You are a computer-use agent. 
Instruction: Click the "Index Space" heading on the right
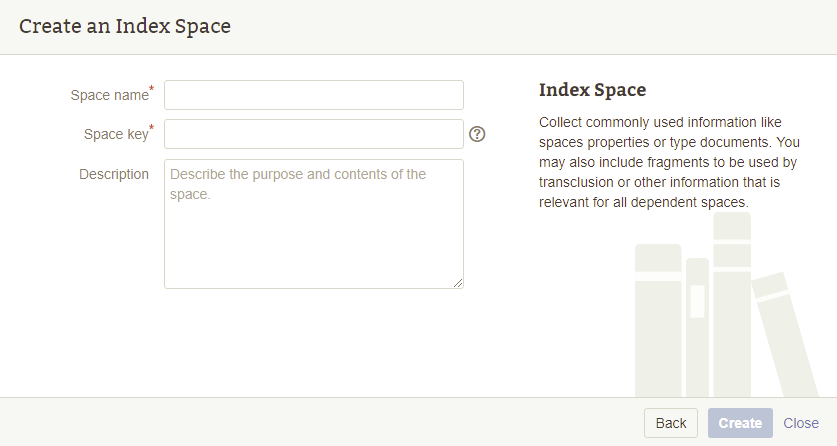(592, 90)
